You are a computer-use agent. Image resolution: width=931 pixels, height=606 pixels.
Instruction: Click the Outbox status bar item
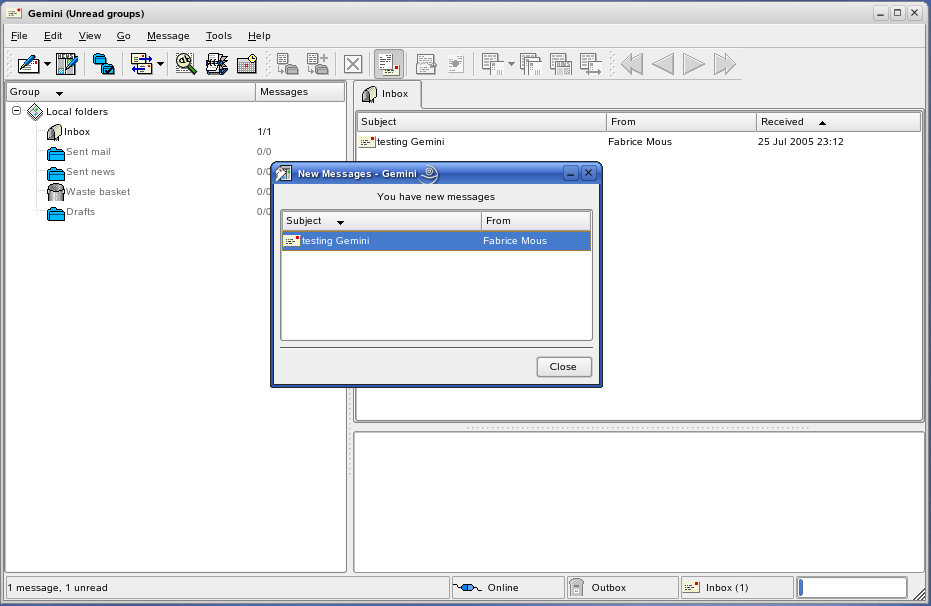tap(622, 588)
